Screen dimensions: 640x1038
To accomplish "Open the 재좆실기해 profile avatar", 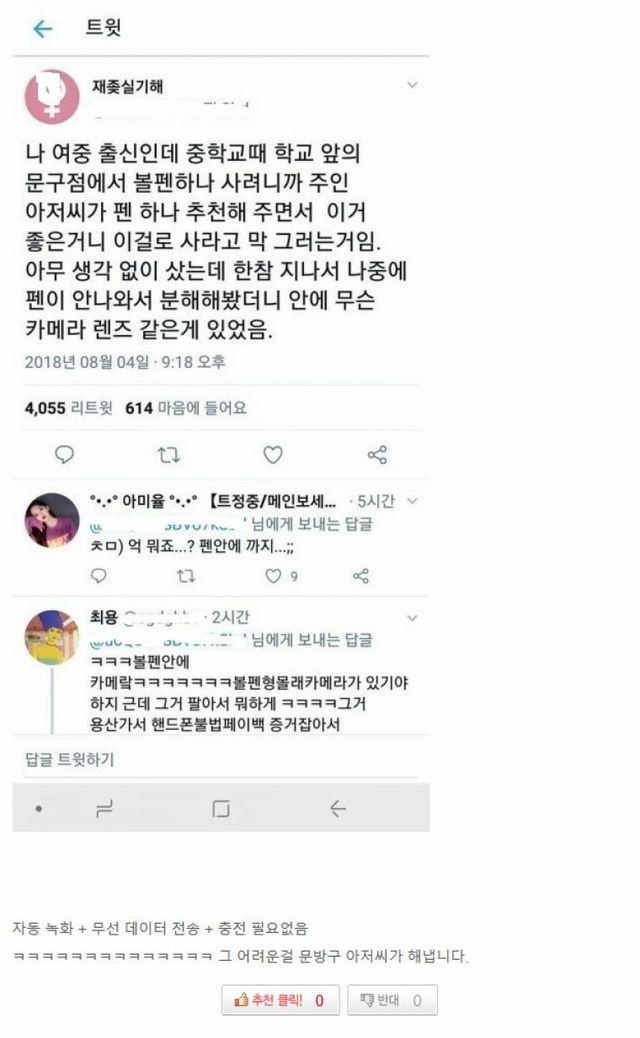I will click(52, 97).
